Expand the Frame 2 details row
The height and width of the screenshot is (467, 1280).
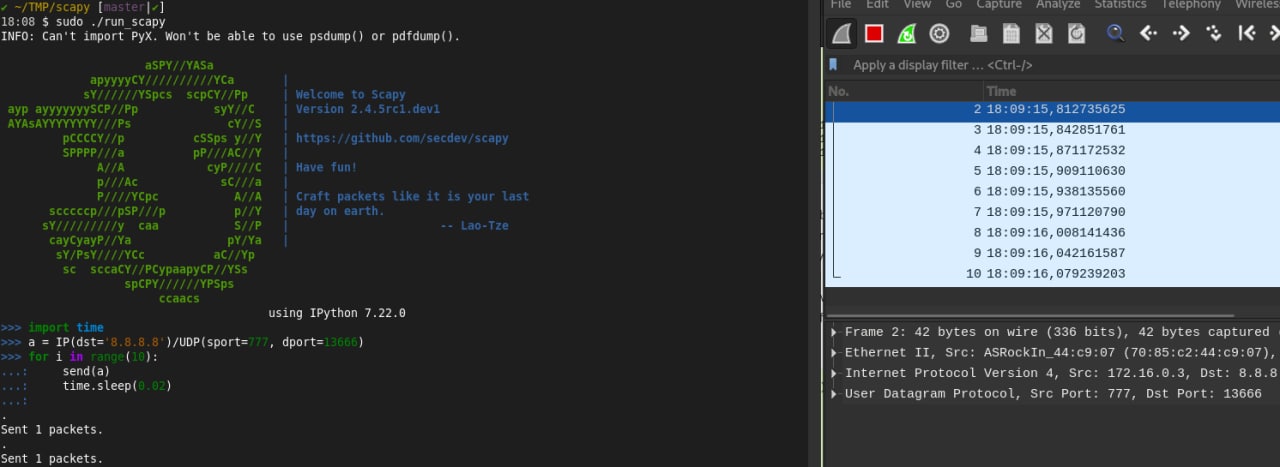[835, 332]
